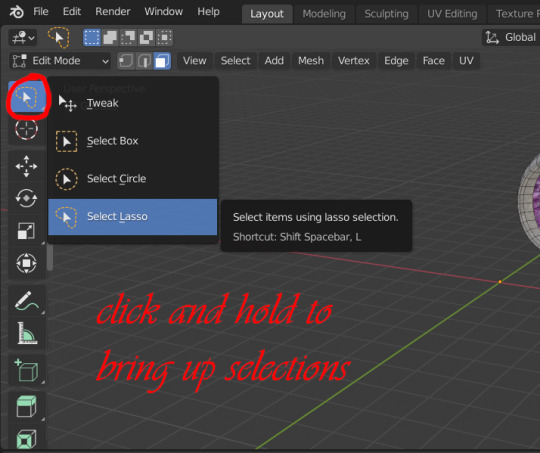
Task: Select the Cursor tool
Action: pyautogui.click(x=27, y=129)
